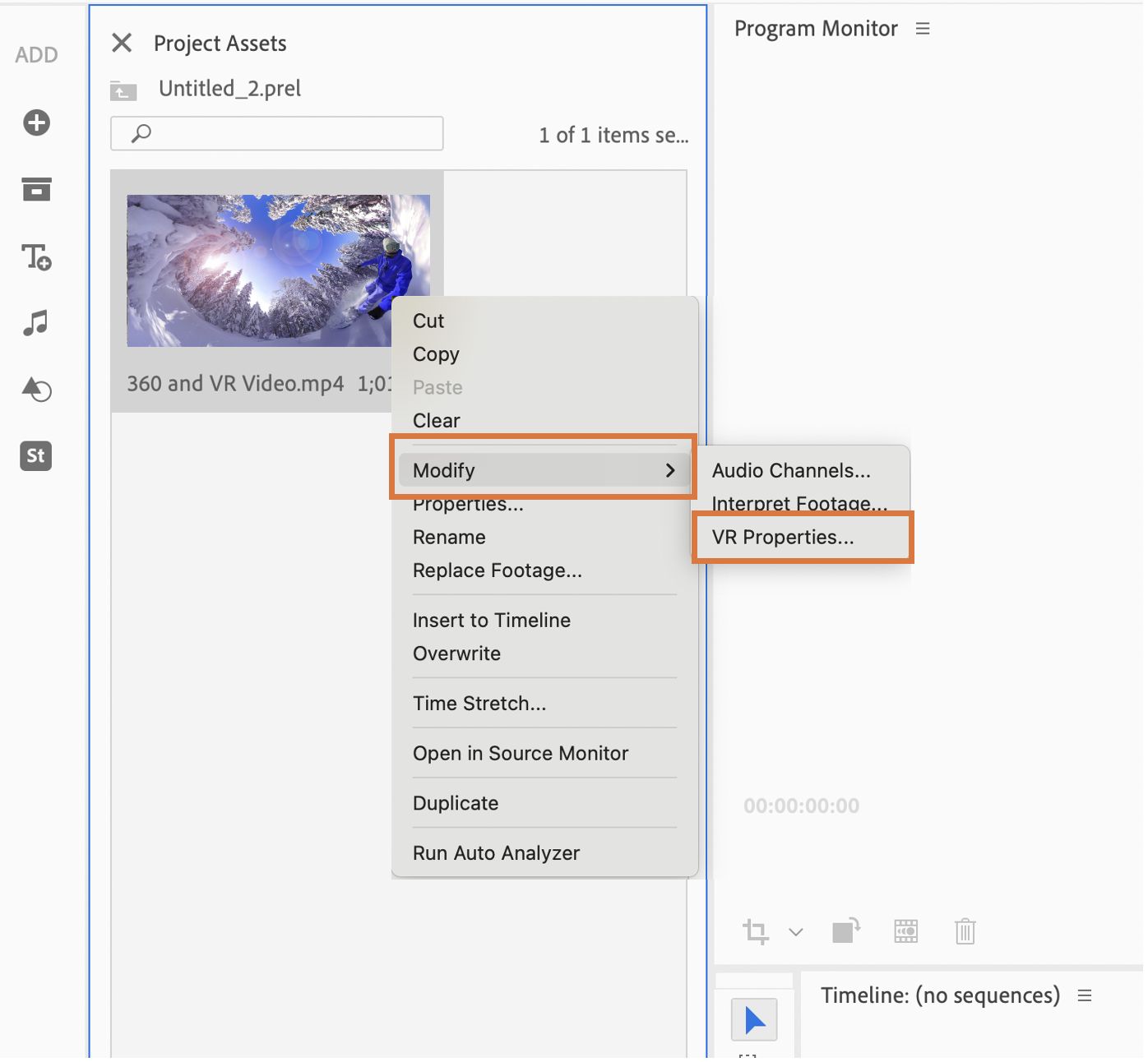
Task: Open the Timeline panel menu
Action: 1085,995
